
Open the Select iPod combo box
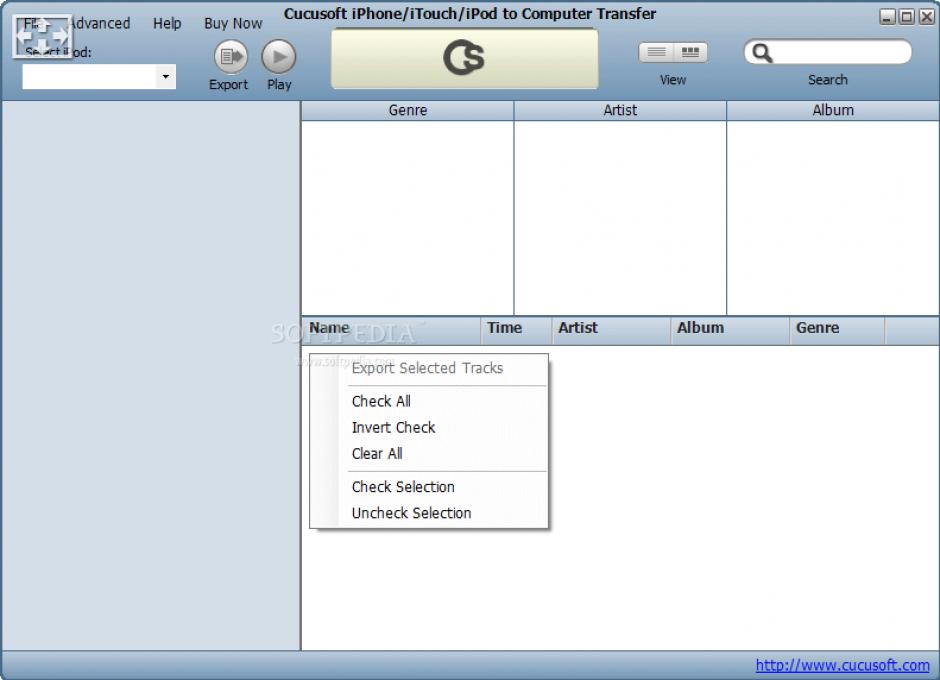pyautogui.click(x=99, y=77)
